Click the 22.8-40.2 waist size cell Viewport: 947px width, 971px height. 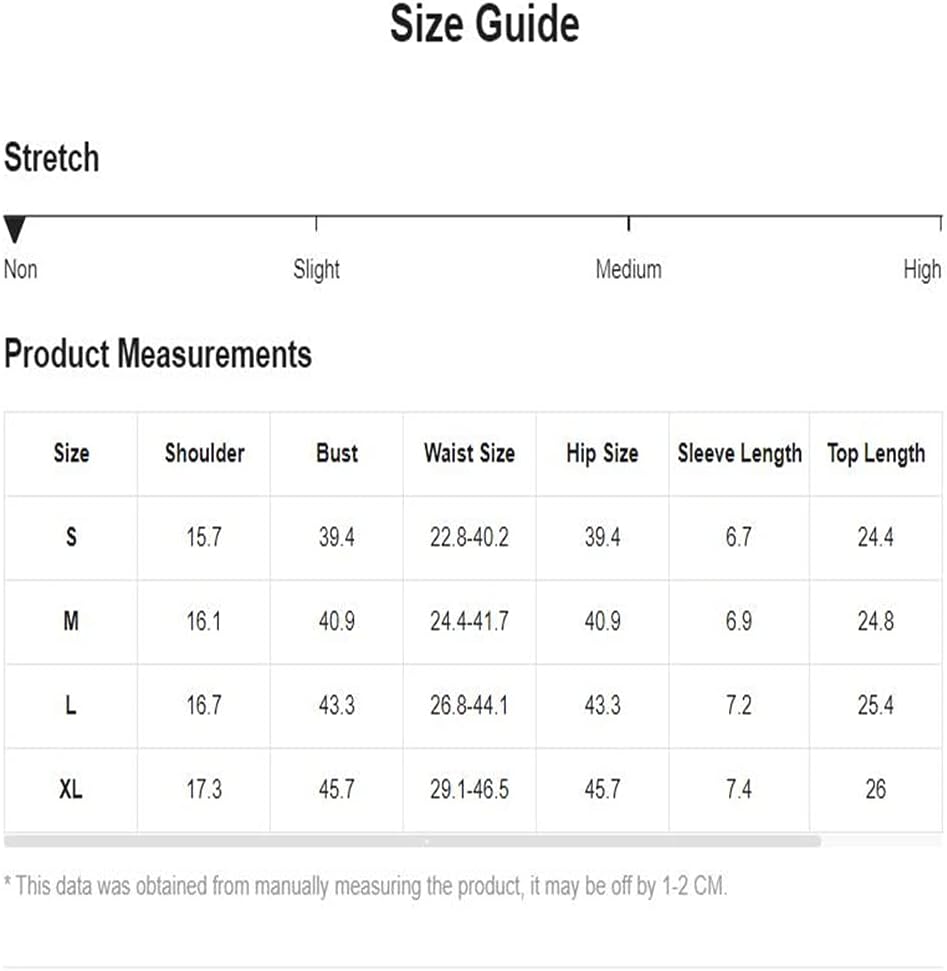tap(469, 537)
